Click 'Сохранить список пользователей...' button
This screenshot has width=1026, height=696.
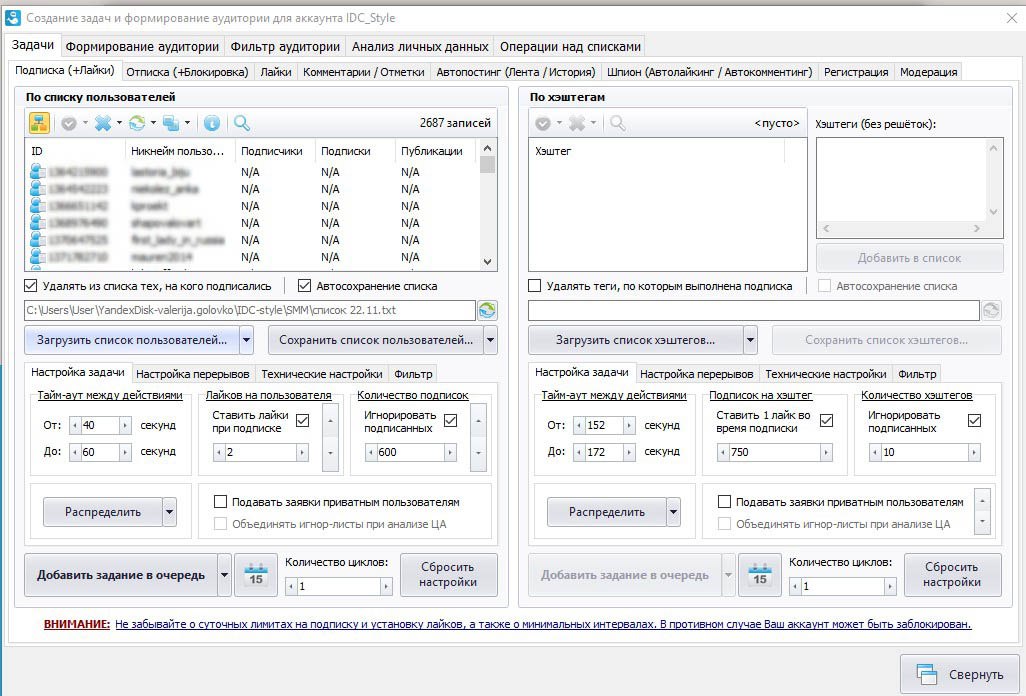coord(376,340)
